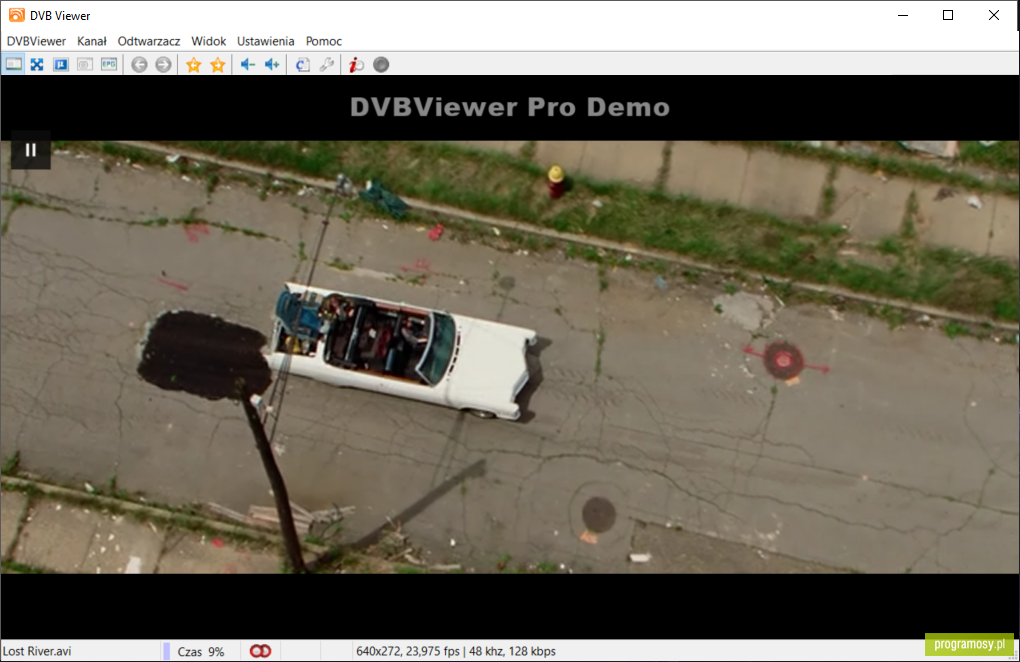Show info with the red i icon
Screen dimensions: 1020x662
(356, 64)
